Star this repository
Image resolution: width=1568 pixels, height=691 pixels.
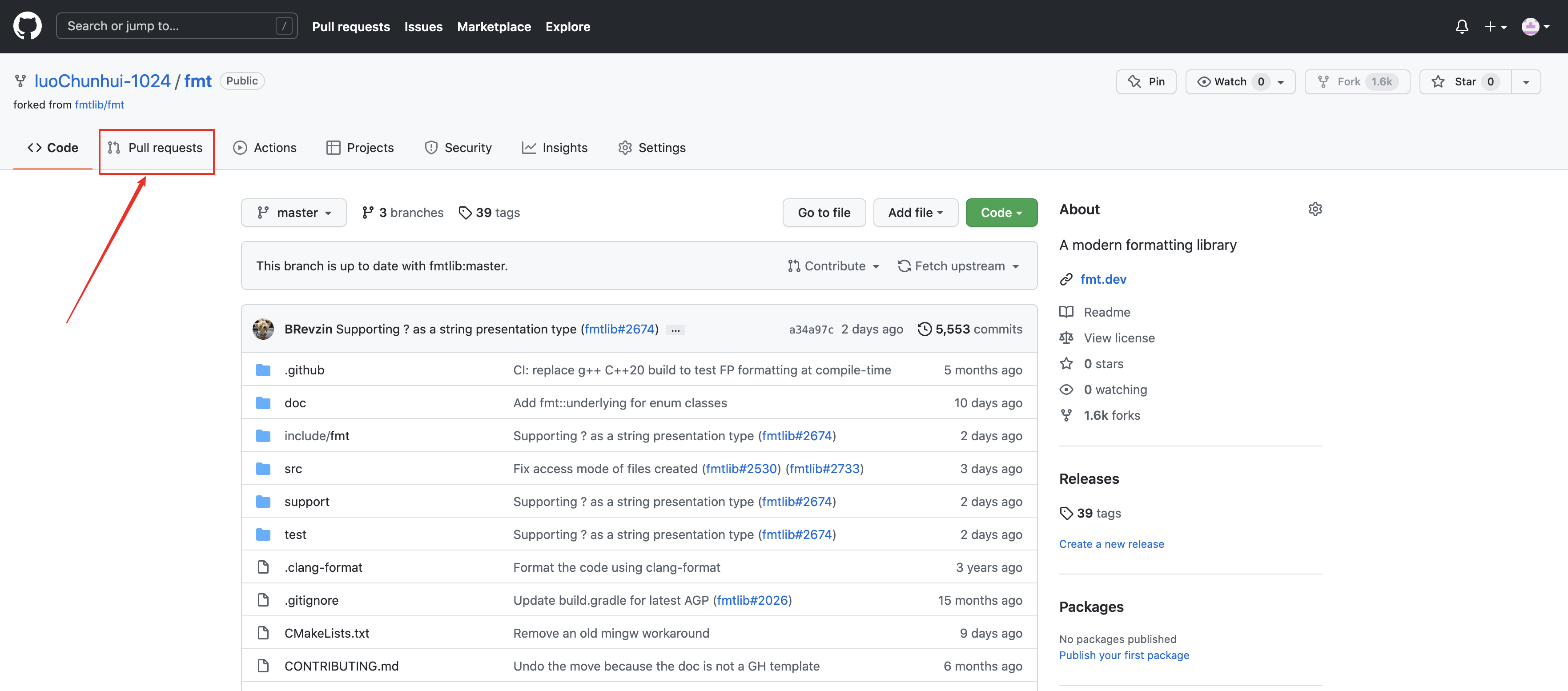click(x=1465, y=81)
